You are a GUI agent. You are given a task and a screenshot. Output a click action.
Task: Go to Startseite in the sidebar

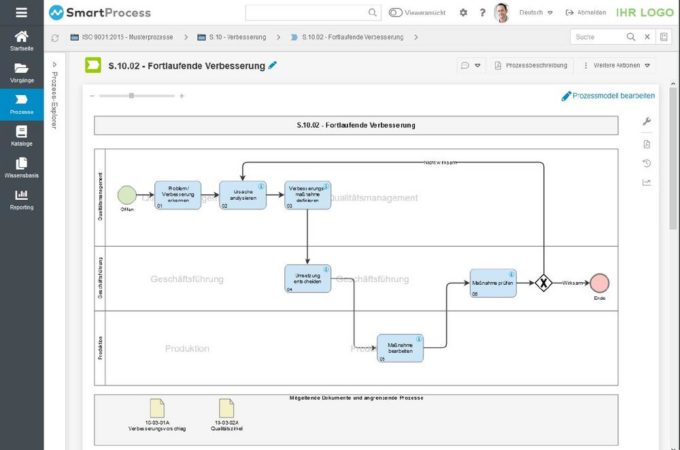[21, 41]
